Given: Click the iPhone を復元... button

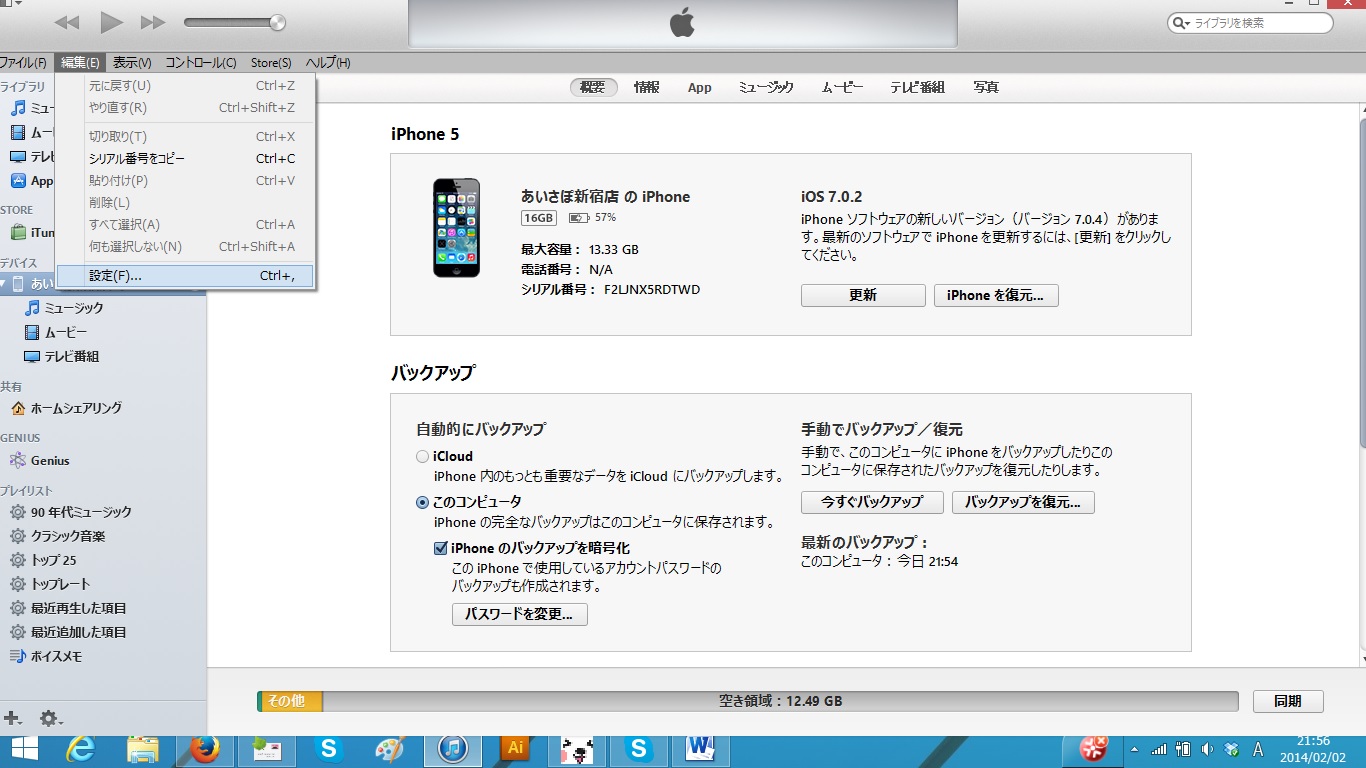Looking at the screenshot, I should 996,295.
